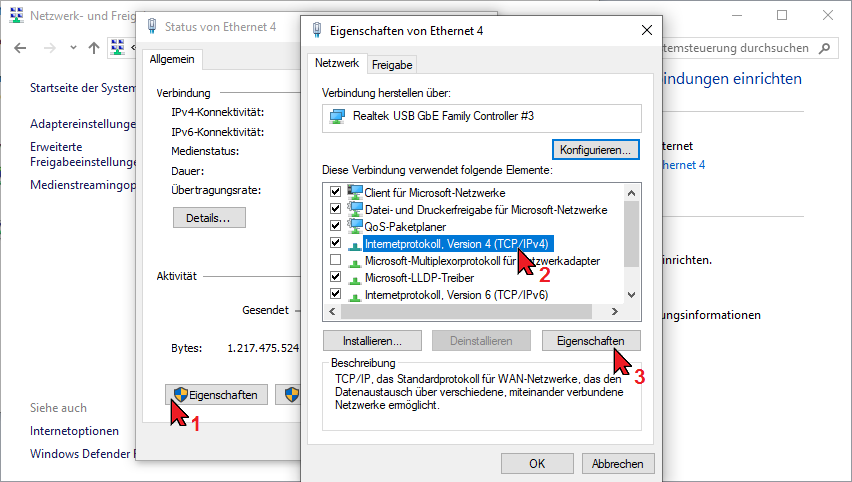The height and width of the screenshot is (482, 852).
Task: Click the Microsoft-LLDP-Treiber protocol icon
Action: (x=355, y=277)
